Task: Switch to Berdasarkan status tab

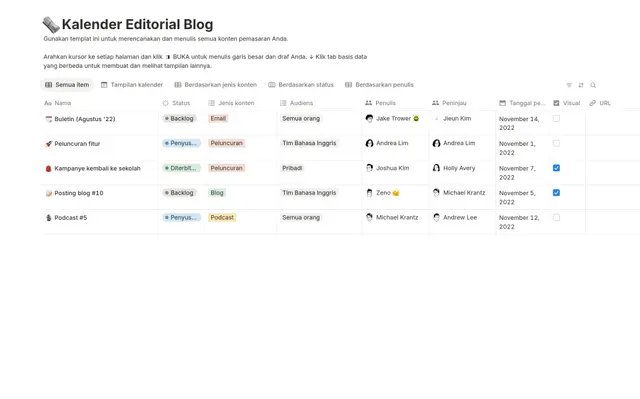Action: (x=301, y=85)
